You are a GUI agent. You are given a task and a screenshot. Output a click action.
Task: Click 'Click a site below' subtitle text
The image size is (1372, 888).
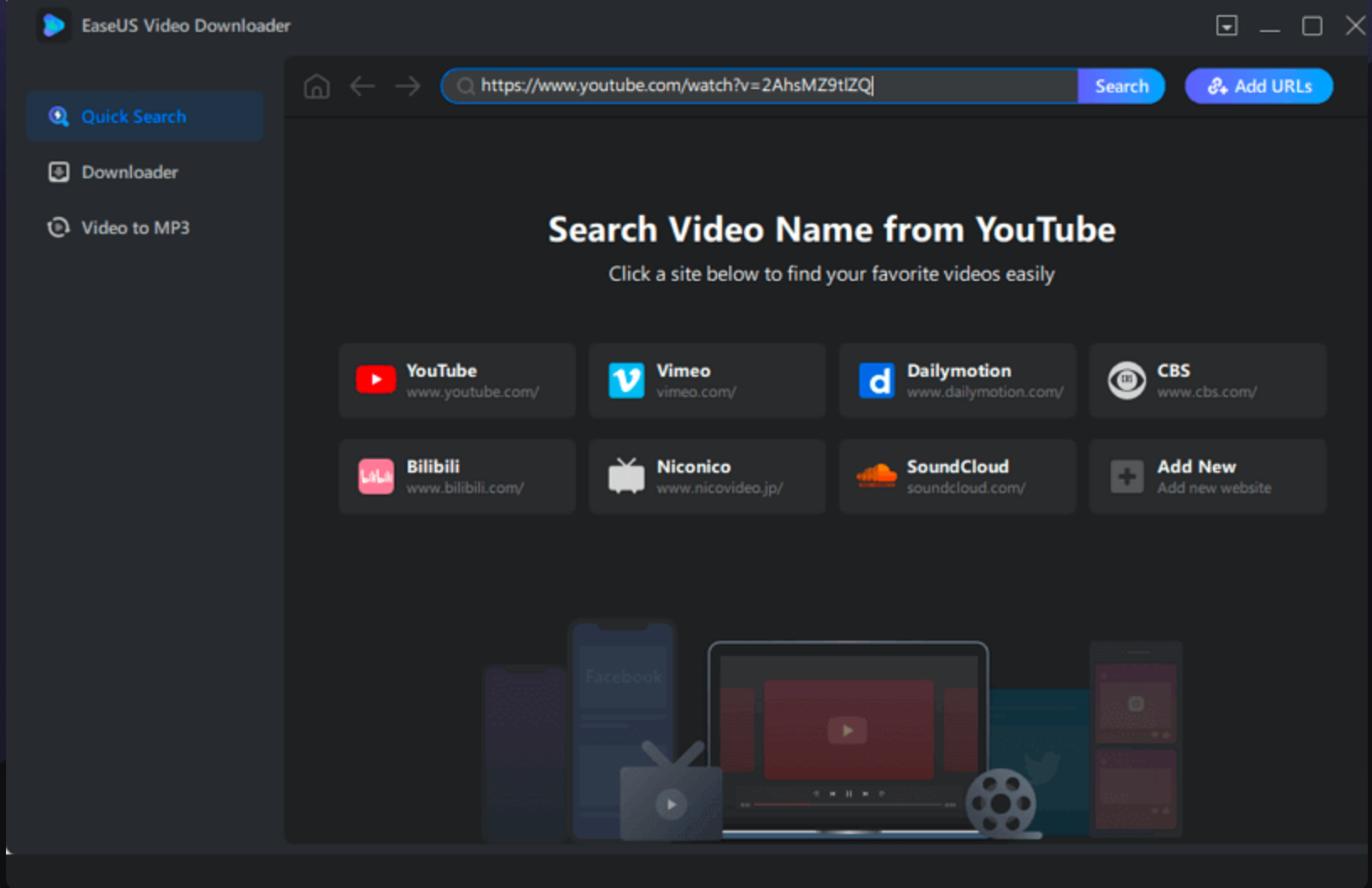point(831,274)
